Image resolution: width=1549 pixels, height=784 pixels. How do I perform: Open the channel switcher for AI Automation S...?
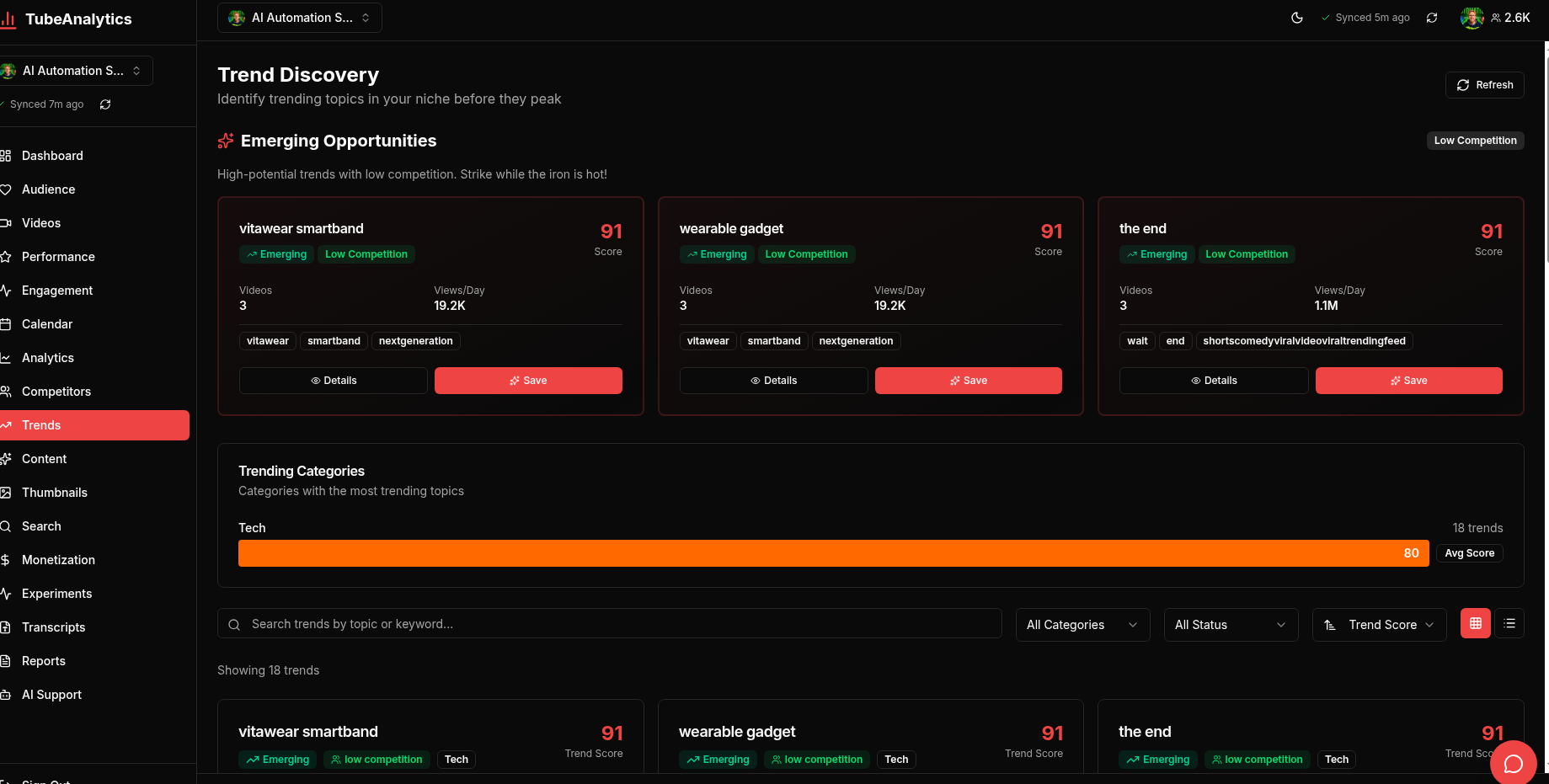coord(299,17)
